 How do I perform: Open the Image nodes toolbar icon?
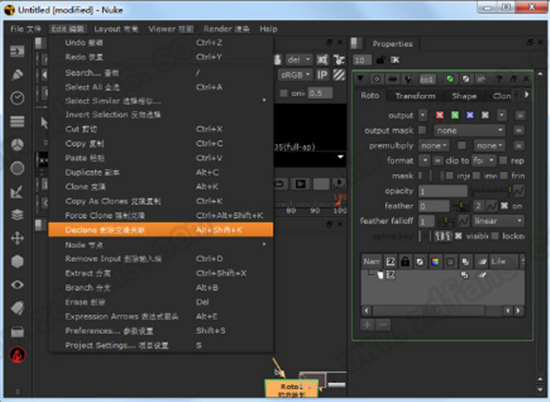(x=17, y=51)
